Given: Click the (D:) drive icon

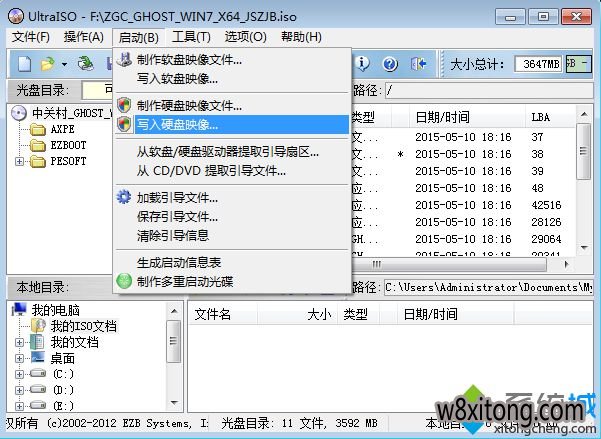Looking at the screenshot, I should (38, 389).
